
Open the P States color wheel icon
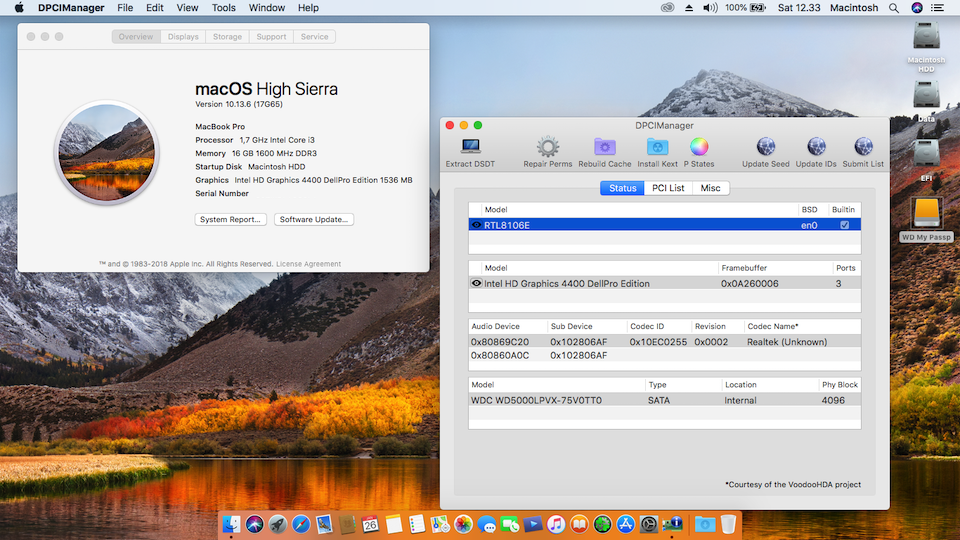[x=699, y=148]
